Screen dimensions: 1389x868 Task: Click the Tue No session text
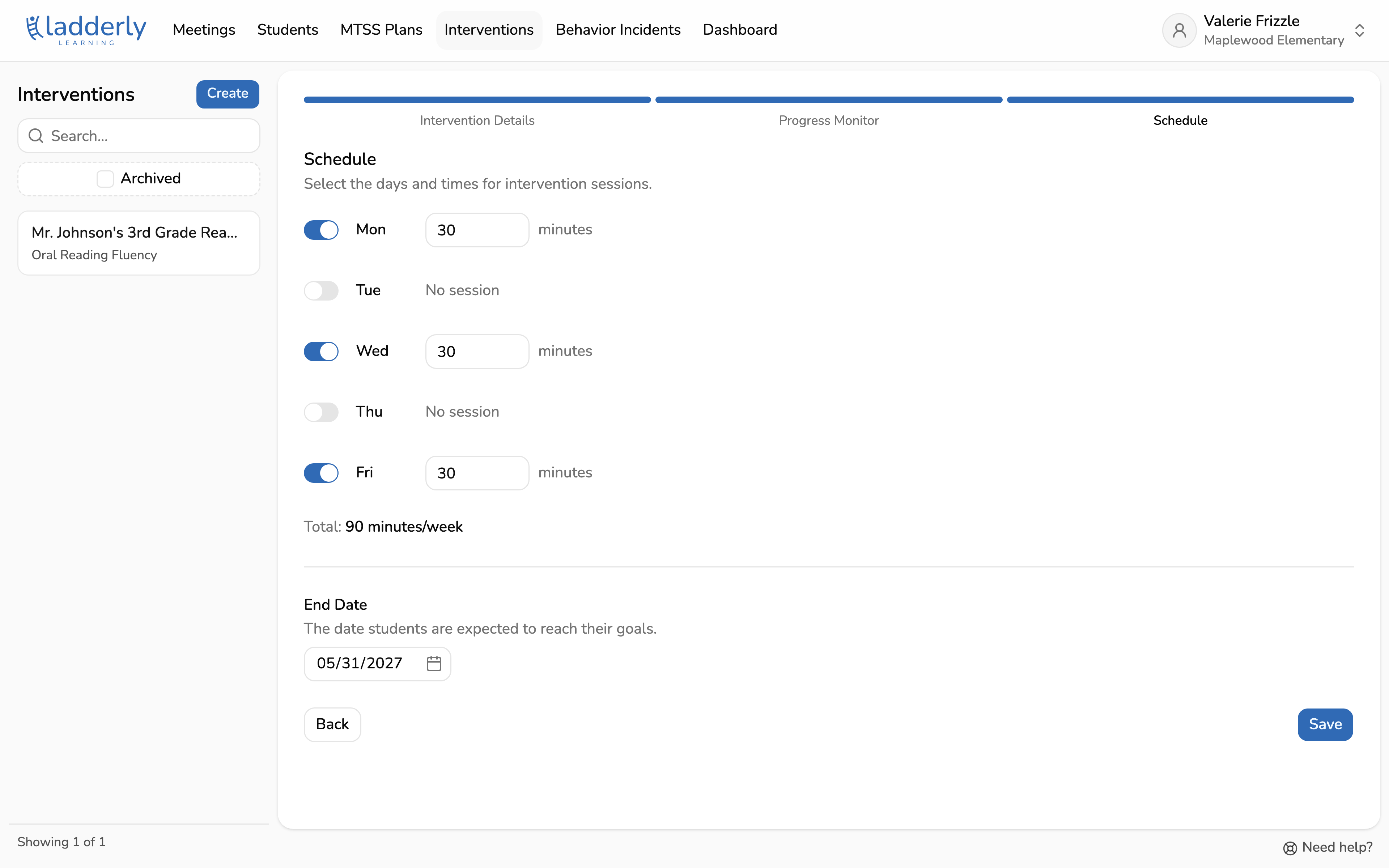pyautogui.click(x=462, y=290)
